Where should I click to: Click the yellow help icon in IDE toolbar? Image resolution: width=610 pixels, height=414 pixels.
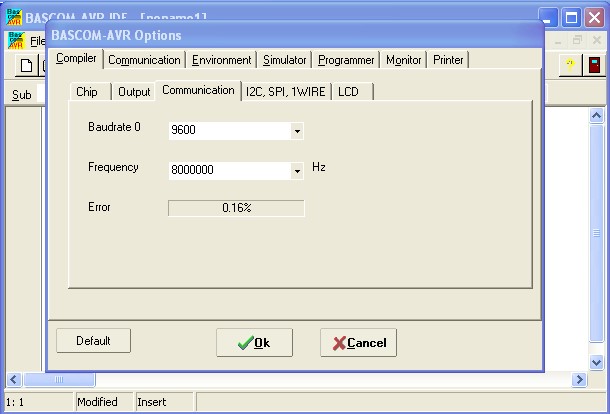coord(570,65)
